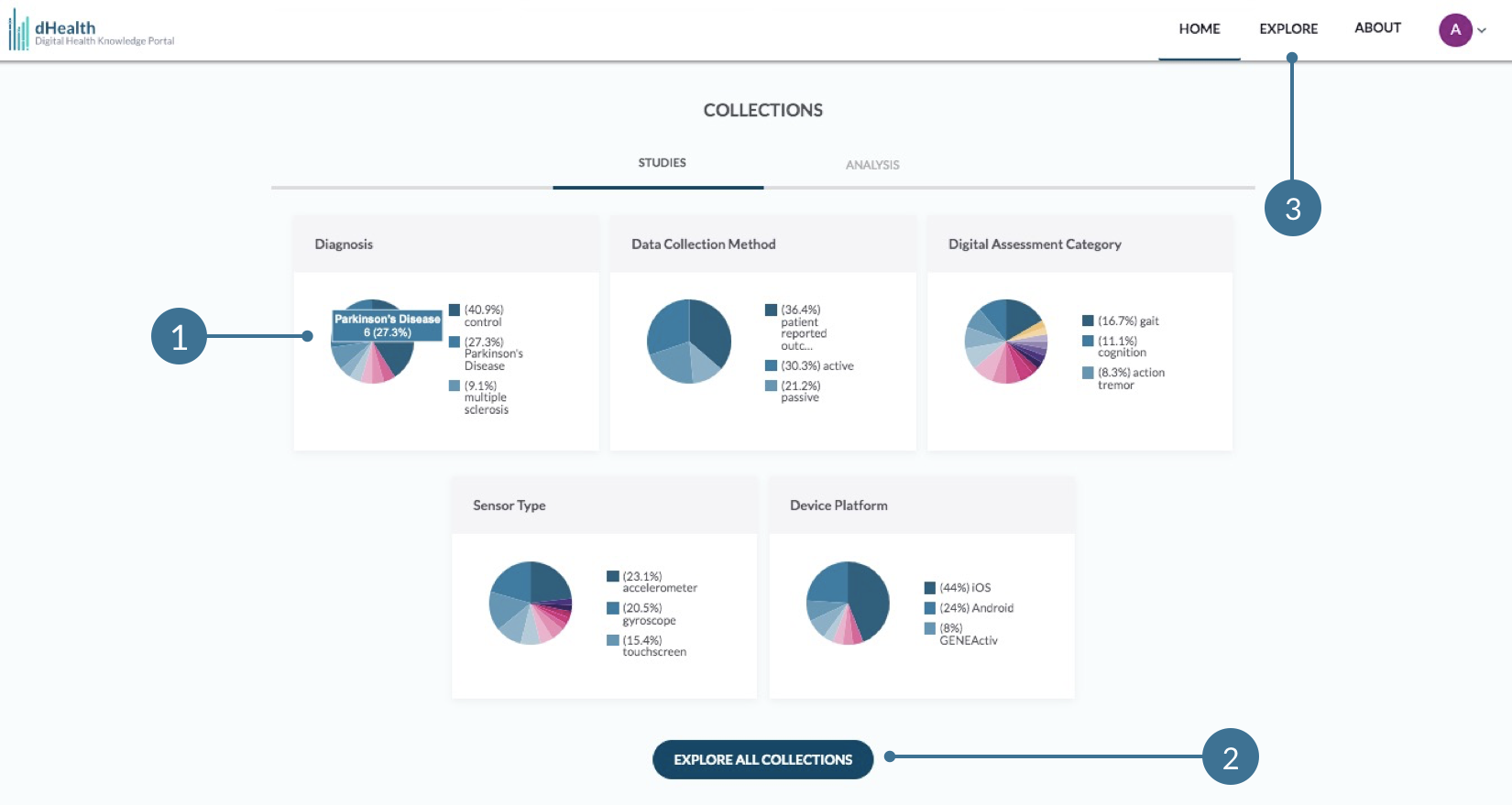Viewport: 1512px width, 805px height.
Task: Switch to the STUDIES tab
Action: pos(662,163)
